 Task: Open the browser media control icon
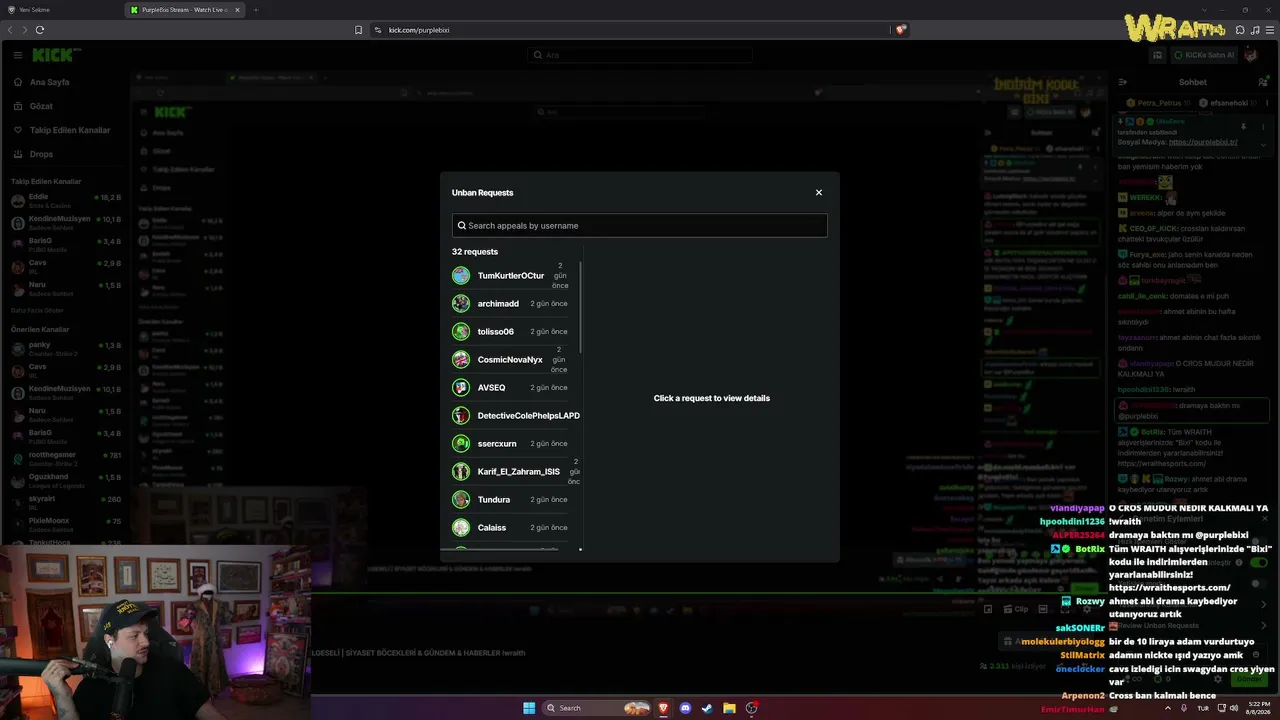1255,30
